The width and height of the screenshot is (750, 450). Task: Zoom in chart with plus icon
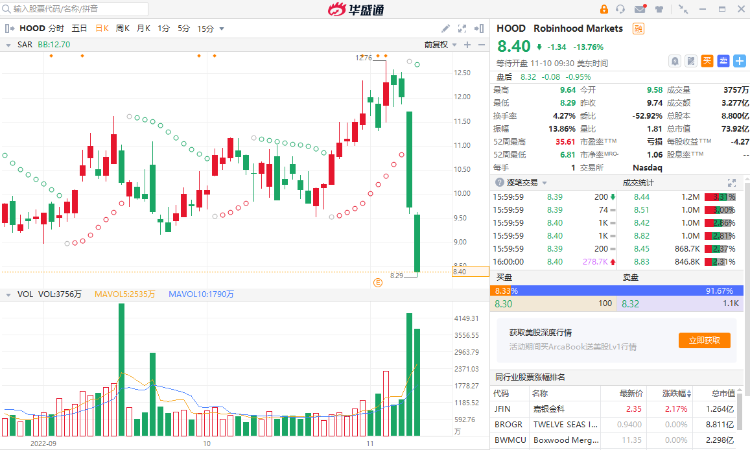click(467, 44)
